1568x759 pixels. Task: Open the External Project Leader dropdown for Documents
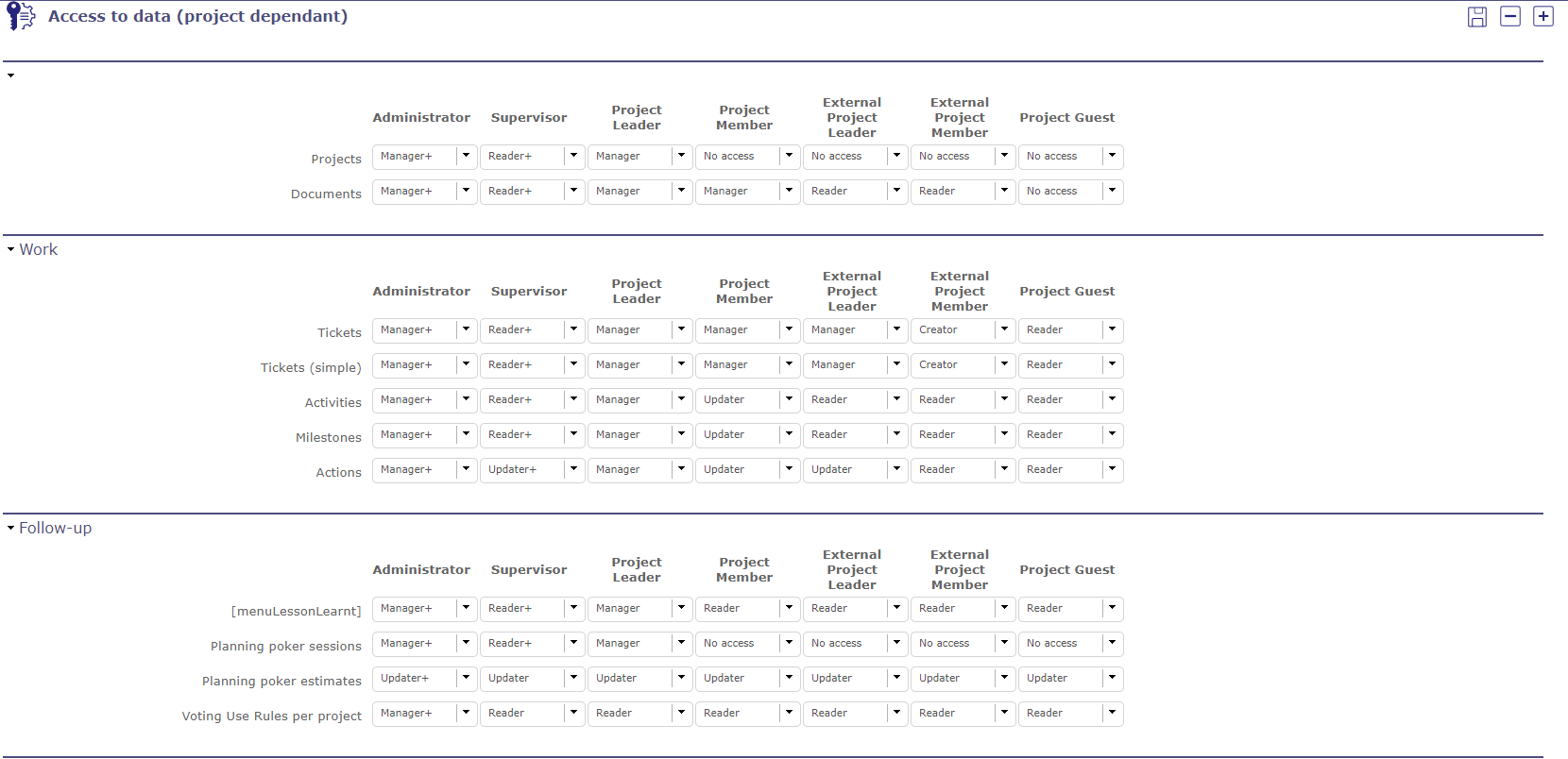pyautogui.click(x=895, y=191)
